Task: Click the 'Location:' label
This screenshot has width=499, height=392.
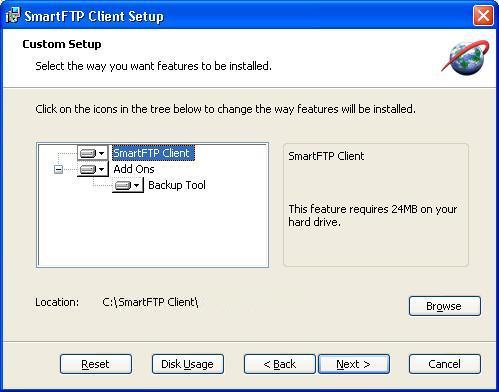Action: pyautogui.click(x=57, y=302)
